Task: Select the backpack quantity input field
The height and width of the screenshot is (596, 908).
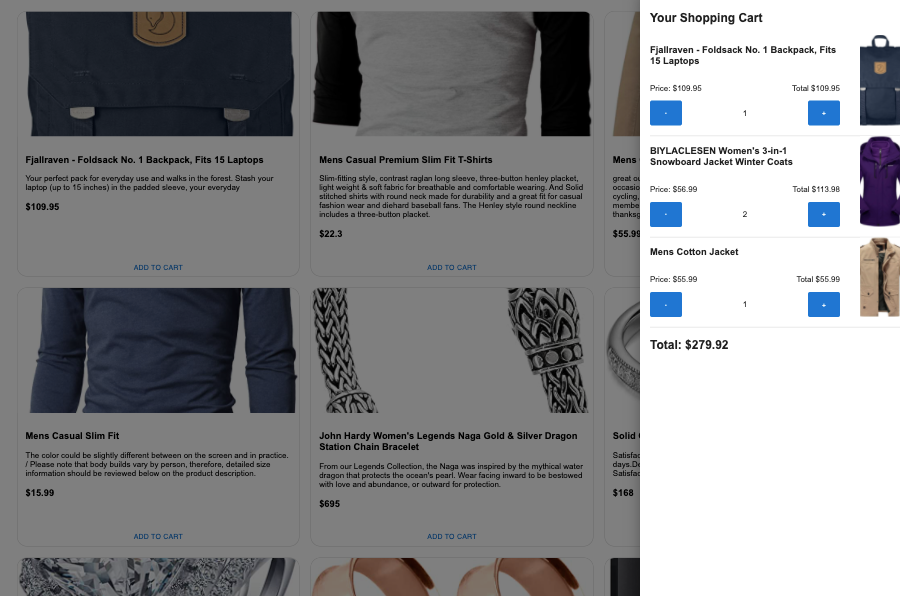Action: 744,112
